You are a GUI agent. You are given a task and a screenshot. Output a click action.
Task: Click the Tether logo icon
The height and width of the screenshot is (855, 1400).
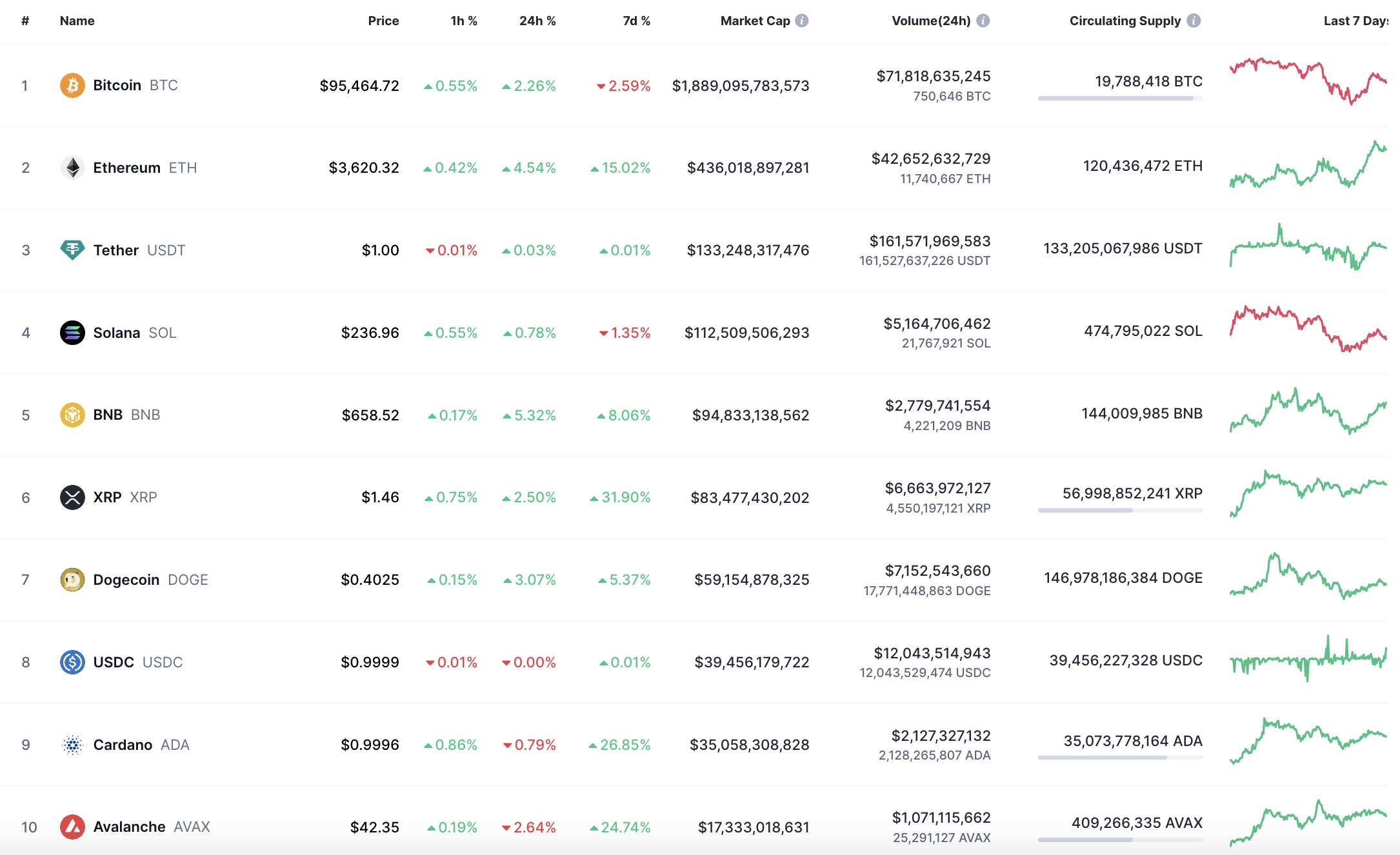tap(72, 250)
